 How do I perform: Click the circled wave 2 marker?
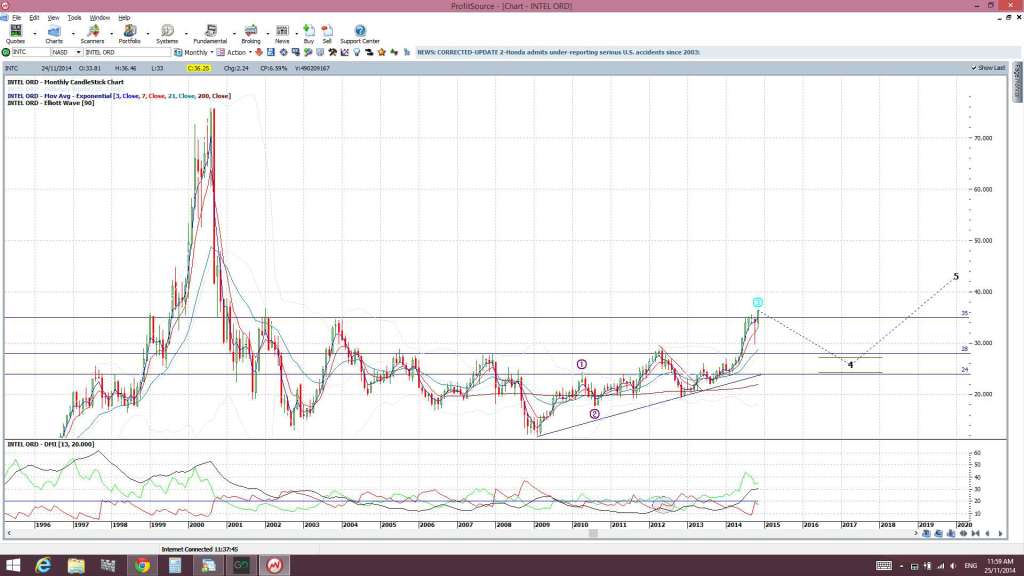594,414
